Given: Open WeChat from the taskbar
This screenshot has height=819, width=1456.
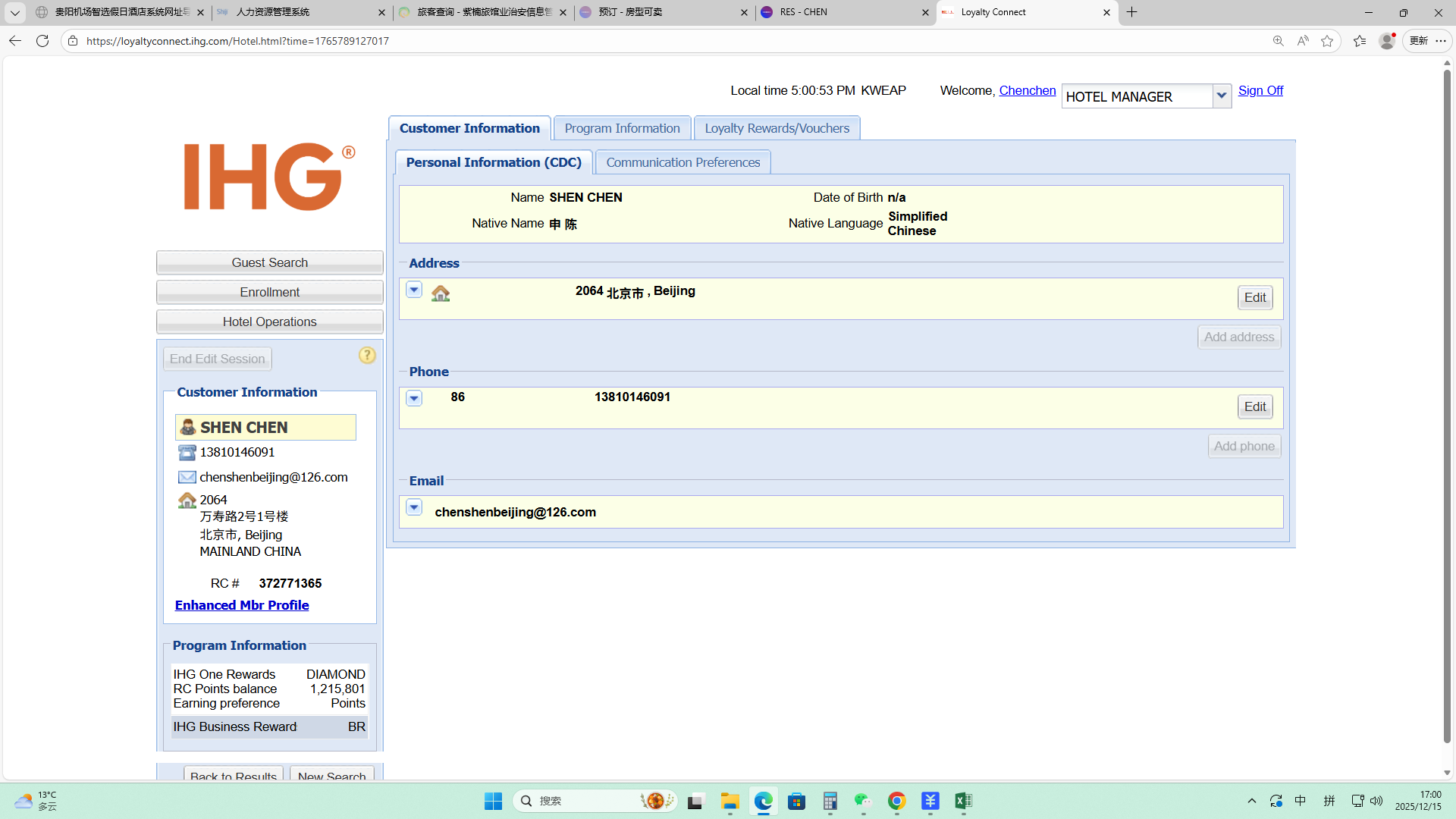Looking at the screenshot, I should [863, 801].
